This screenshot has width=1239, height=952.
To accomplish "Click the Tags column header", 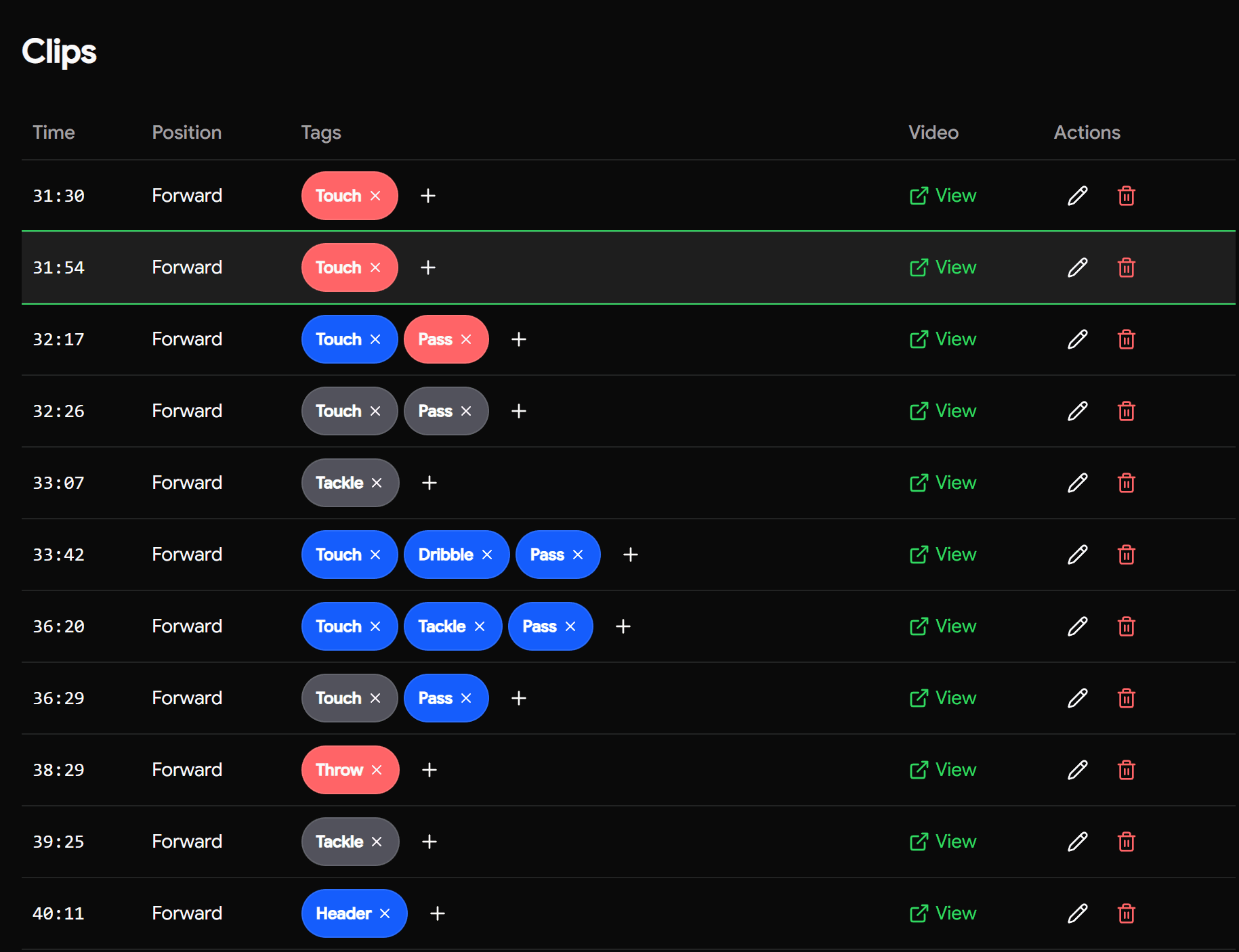I will click(x=321, y=133).
